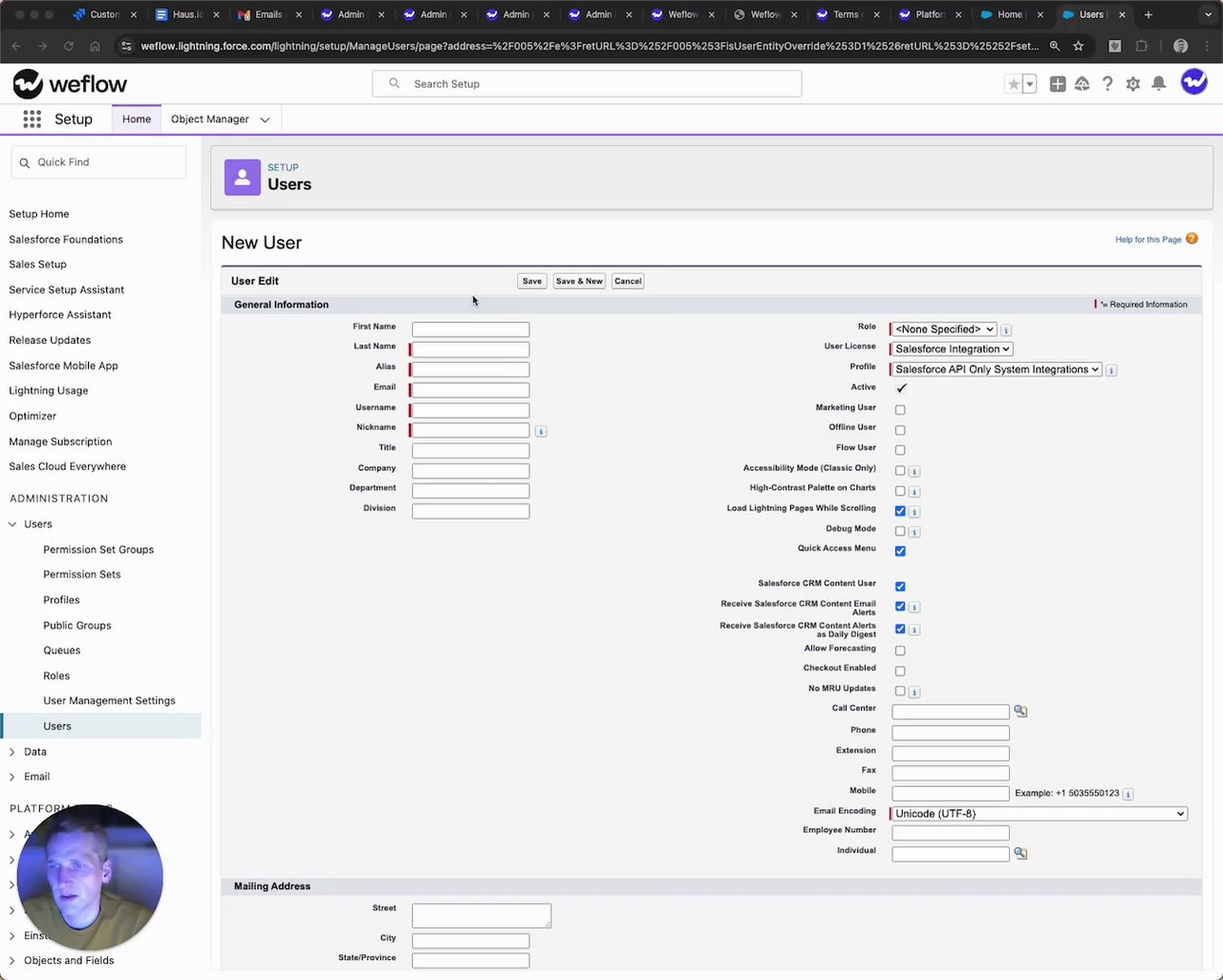Open the Favorites star icon
This screenshot has height=980, width=1223.
[x=1014, y=84]
